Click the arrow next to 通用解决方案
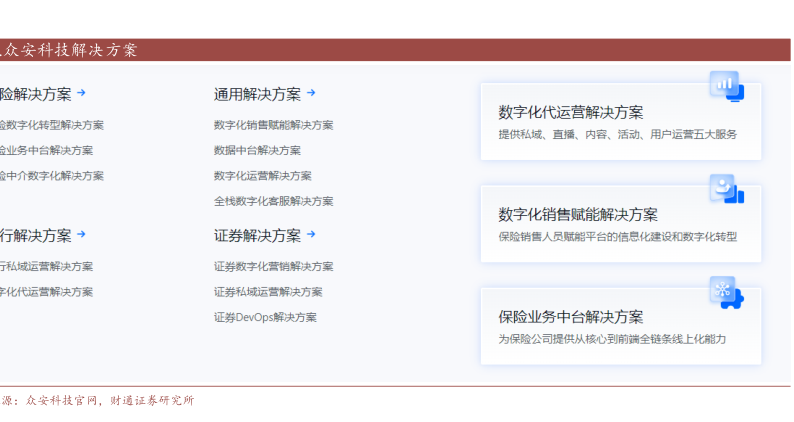Image resolution: width=794 pixels, height=422 pixels. [x=311, y=93]
